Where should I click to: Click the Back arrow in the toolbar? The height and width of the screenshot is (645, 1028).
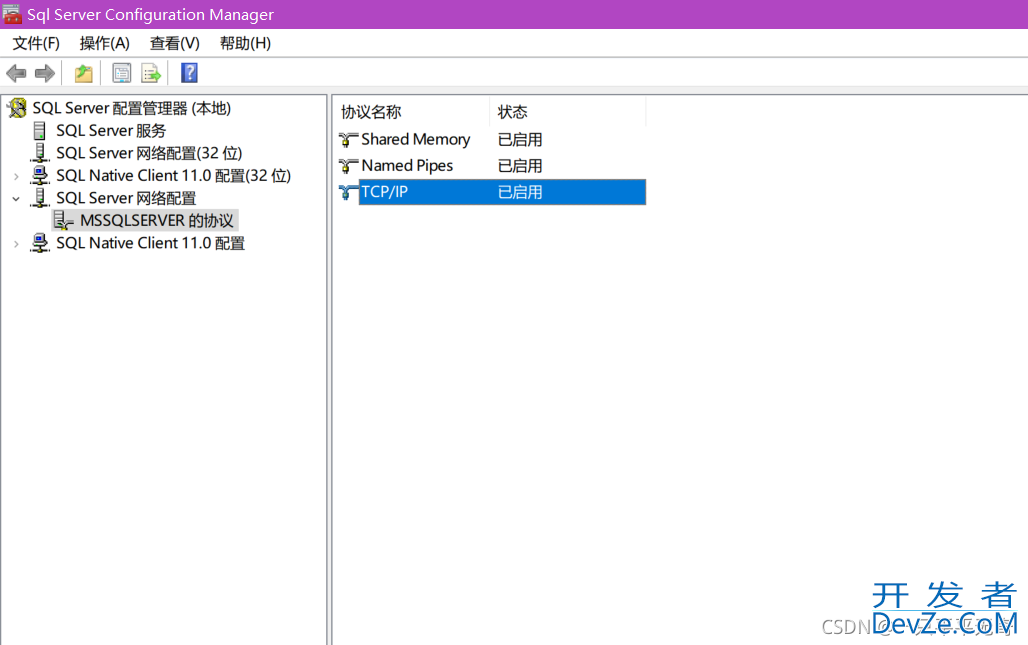16,73
